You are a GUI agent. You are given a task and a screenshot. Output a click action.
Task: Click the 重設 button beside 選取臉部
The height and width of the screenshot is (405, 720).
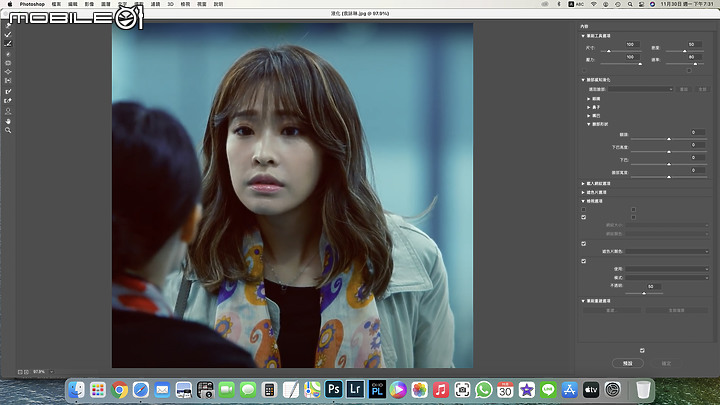(684, 89)
